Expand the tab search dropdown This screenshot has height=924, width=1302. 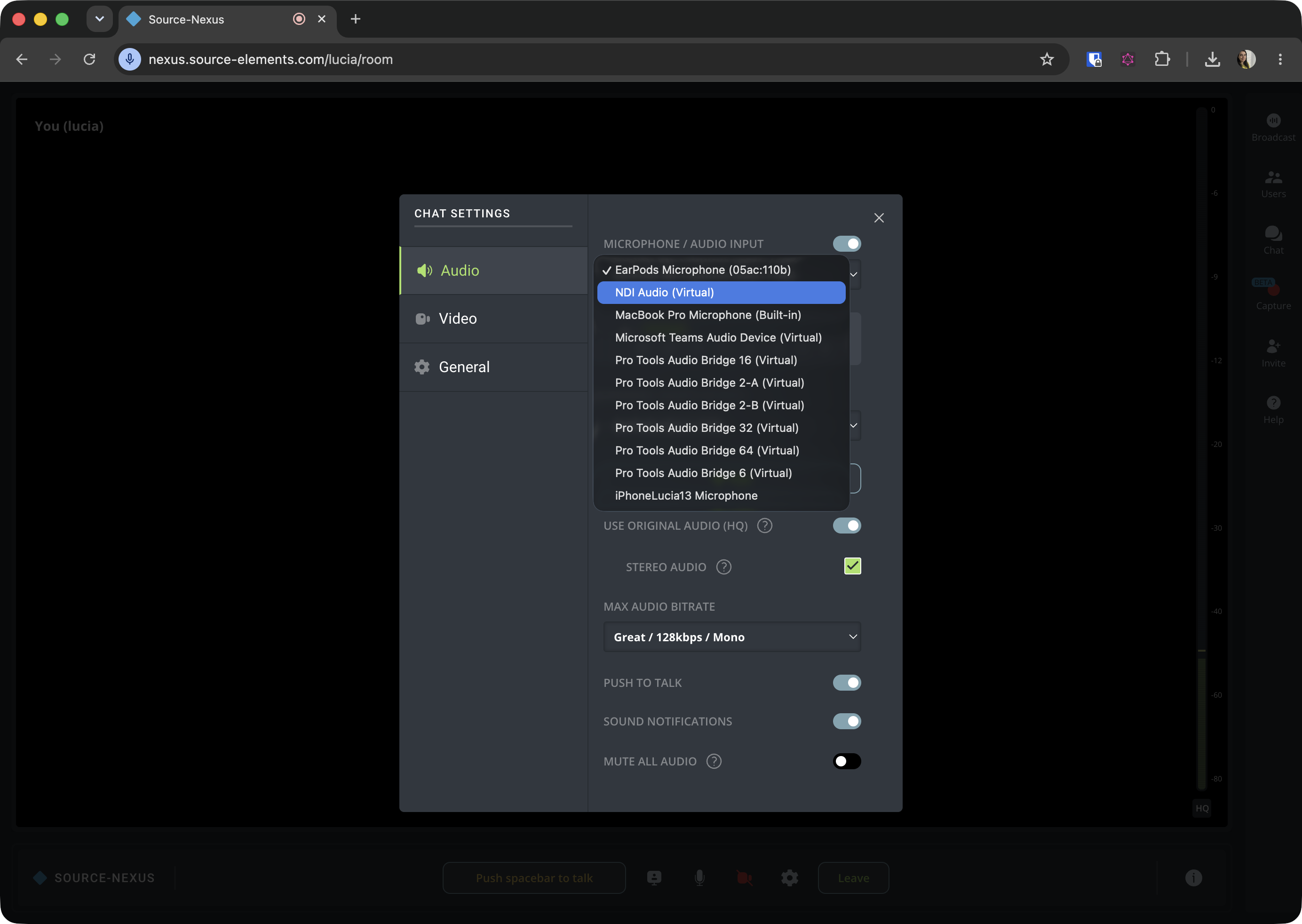(x=100, y=19)
